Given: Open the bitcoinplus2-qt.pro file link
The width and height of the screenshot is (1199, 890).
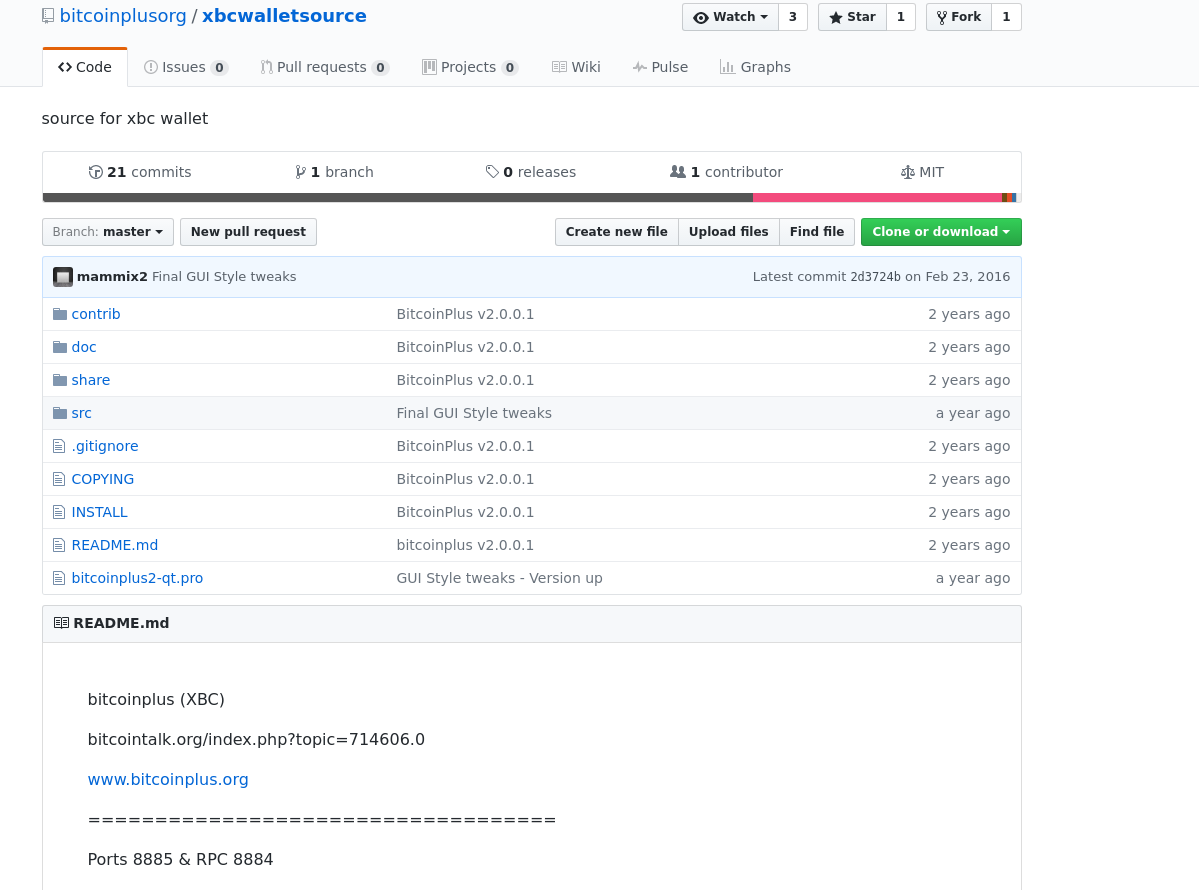Looking at the screenshot, I should tap(138, 577).
